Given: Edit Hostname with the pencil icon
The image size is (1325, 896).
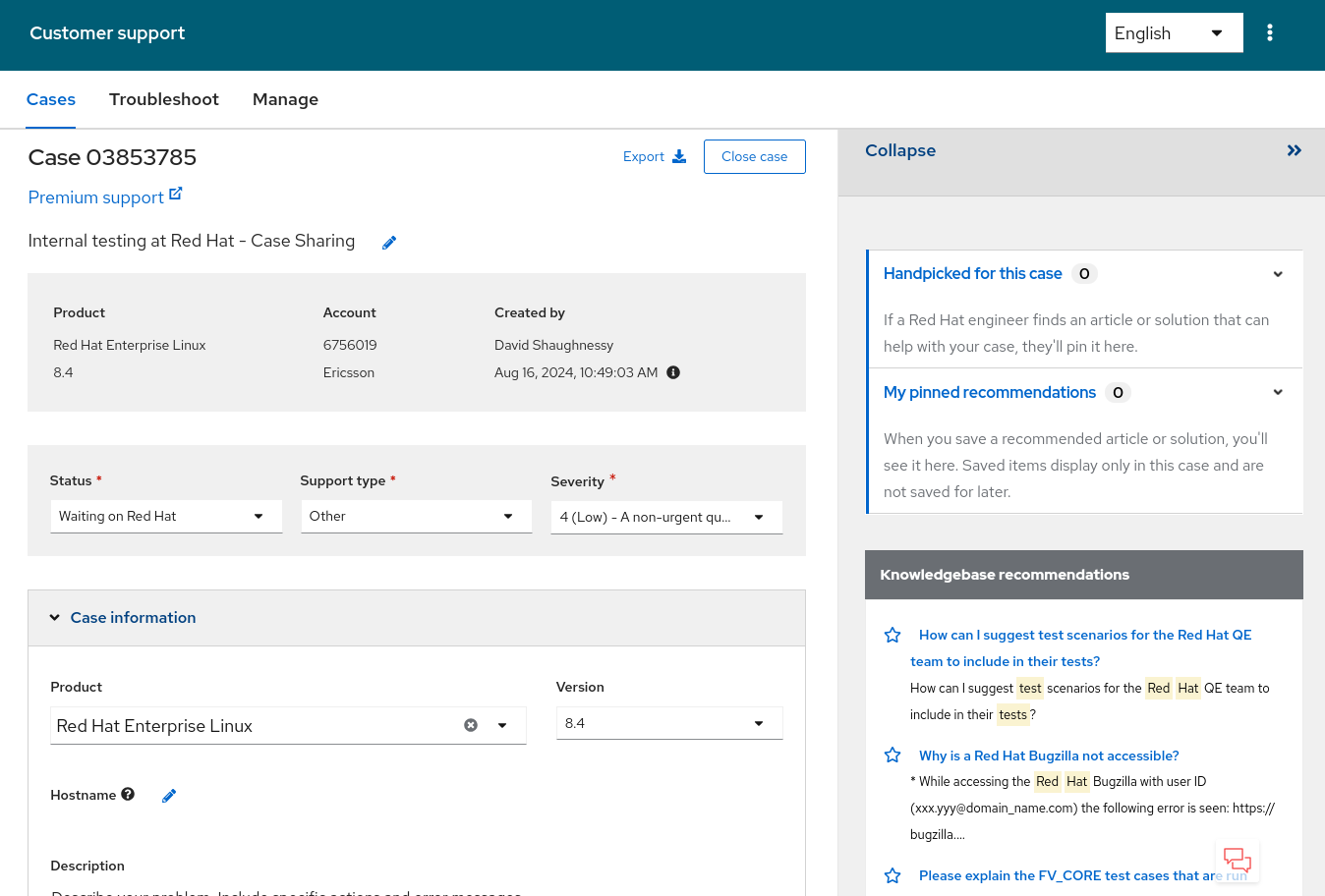Looking at the screenshot, I should (169, 796).
